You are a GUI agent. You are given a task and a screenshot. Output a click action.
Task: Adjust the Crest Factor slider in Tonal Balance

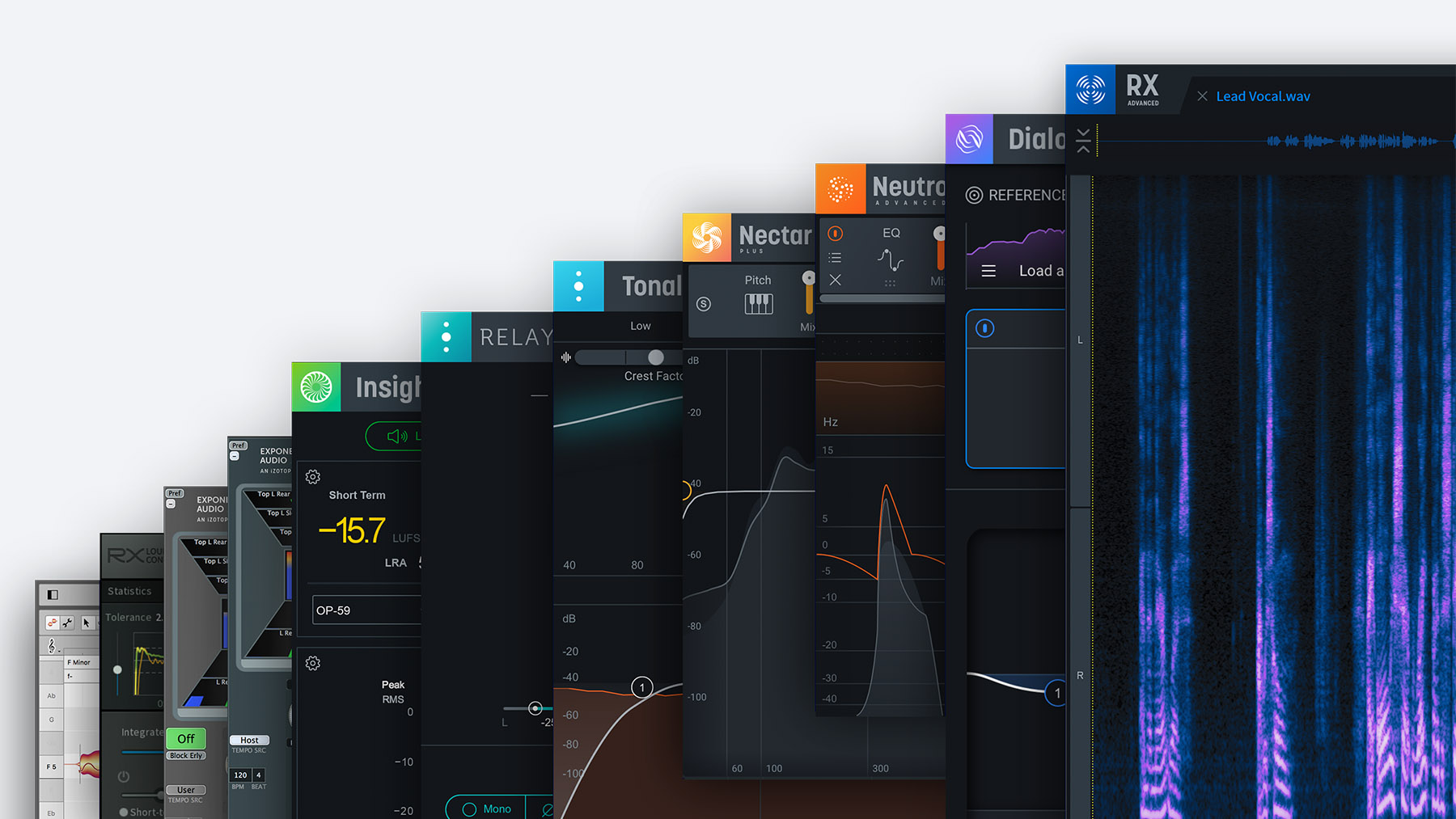(656, 357)
